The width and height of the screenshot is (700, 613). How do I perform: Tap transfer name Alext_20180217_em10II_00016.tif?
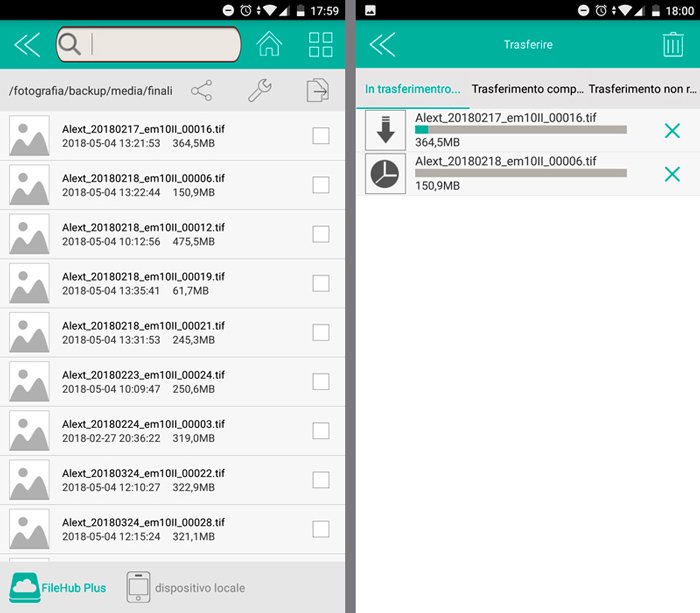pyautogui.click(x=506, y=117)
